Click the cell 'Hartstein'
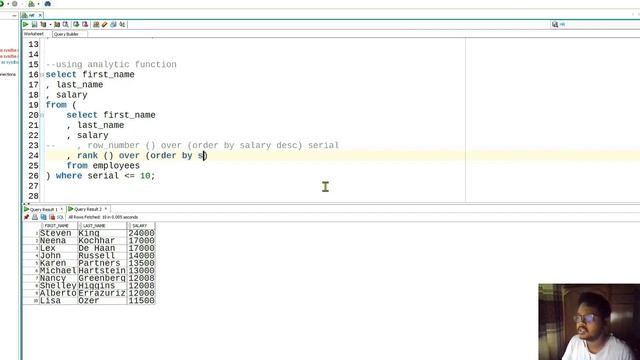The image size is (640, 360). pyautogui.click(x=102, y=271)
